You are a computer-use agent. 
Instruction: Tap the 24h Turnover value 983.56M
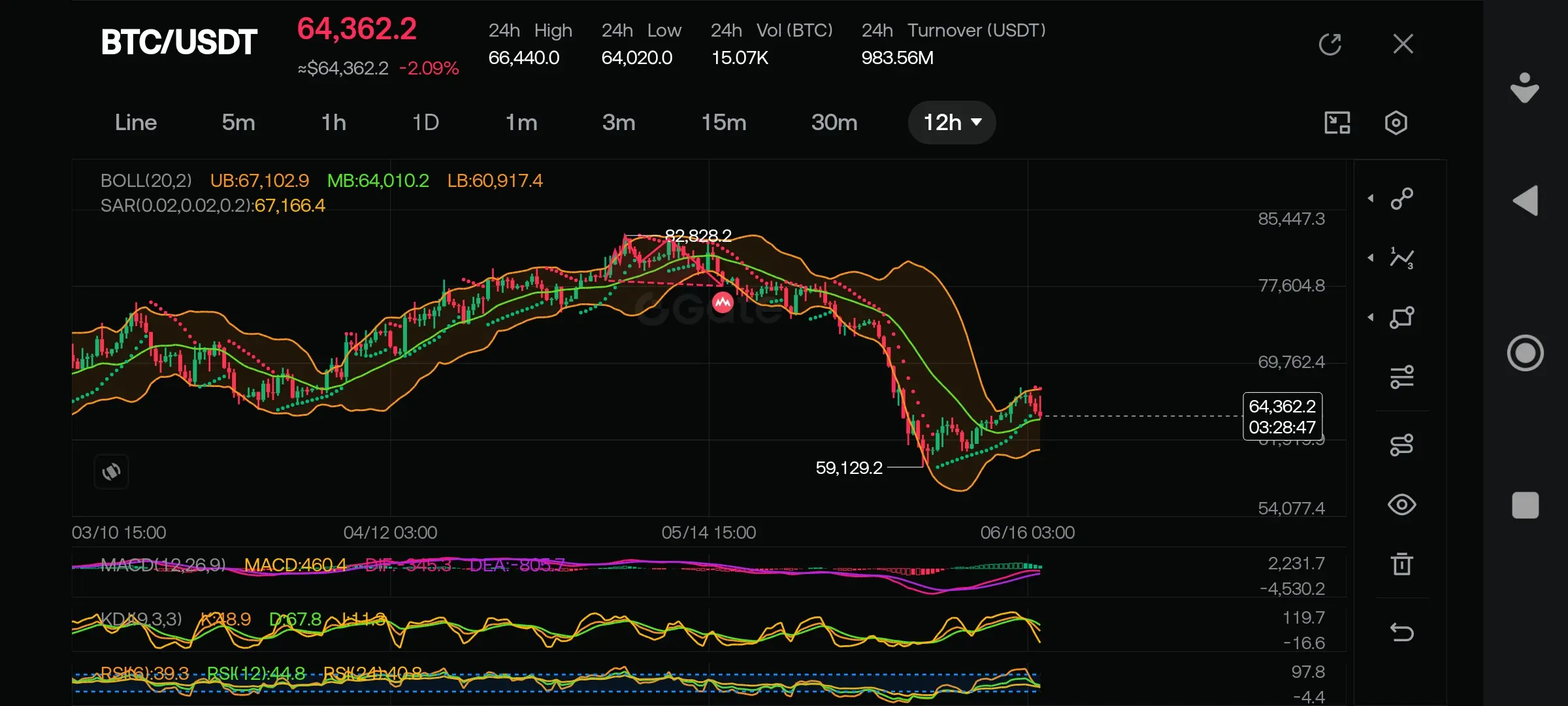coord(897,58)
